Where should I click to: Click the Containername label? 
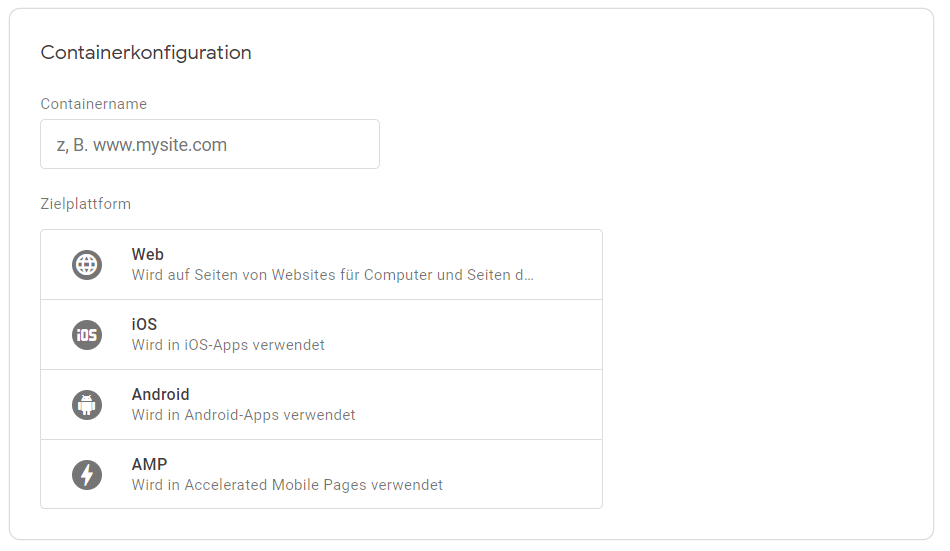coord(93,104)
